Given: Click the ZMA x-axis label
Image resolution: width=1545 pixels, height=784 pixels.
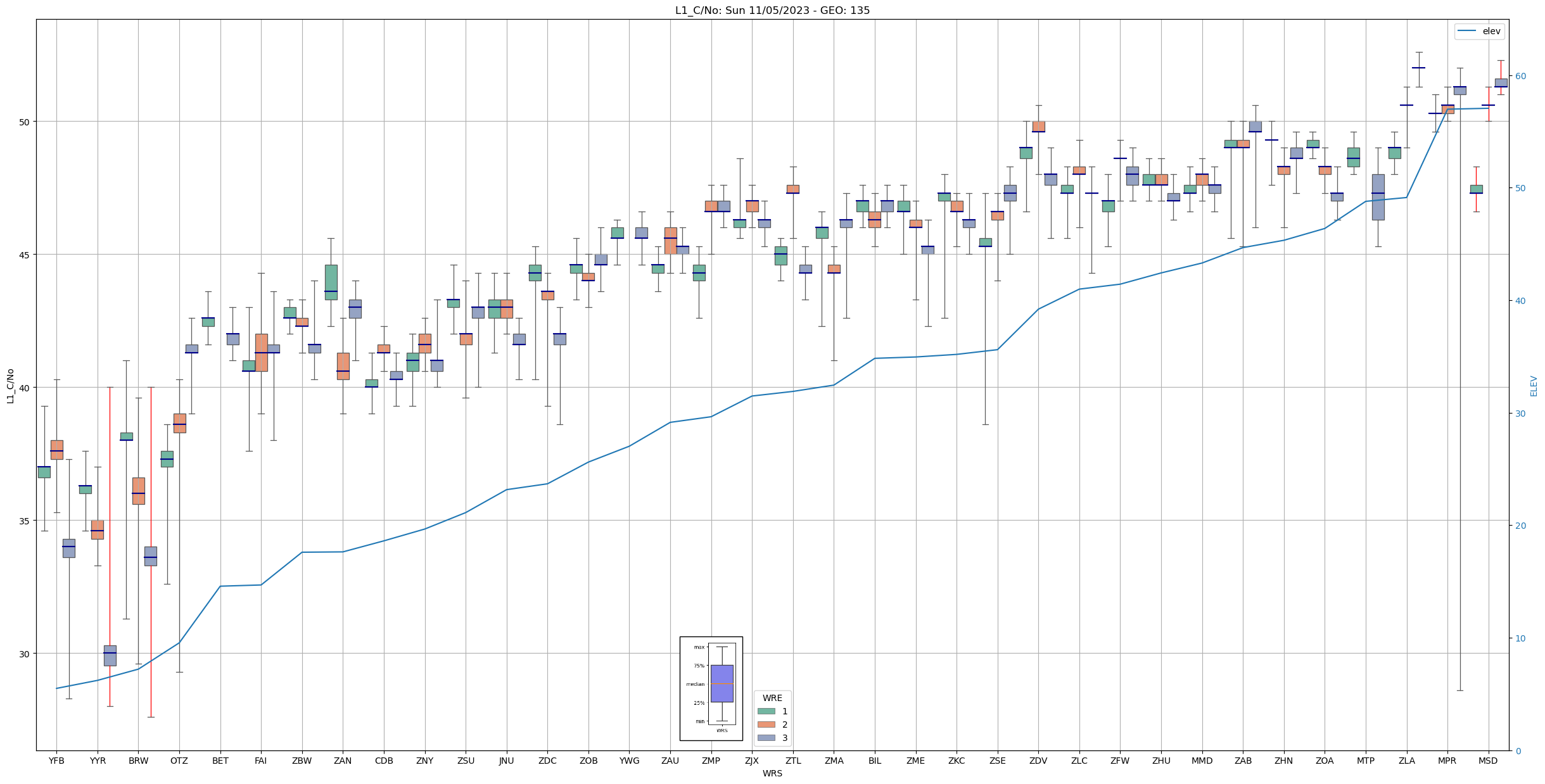Looking at the screenshot, I should click(x=834, y=761).
